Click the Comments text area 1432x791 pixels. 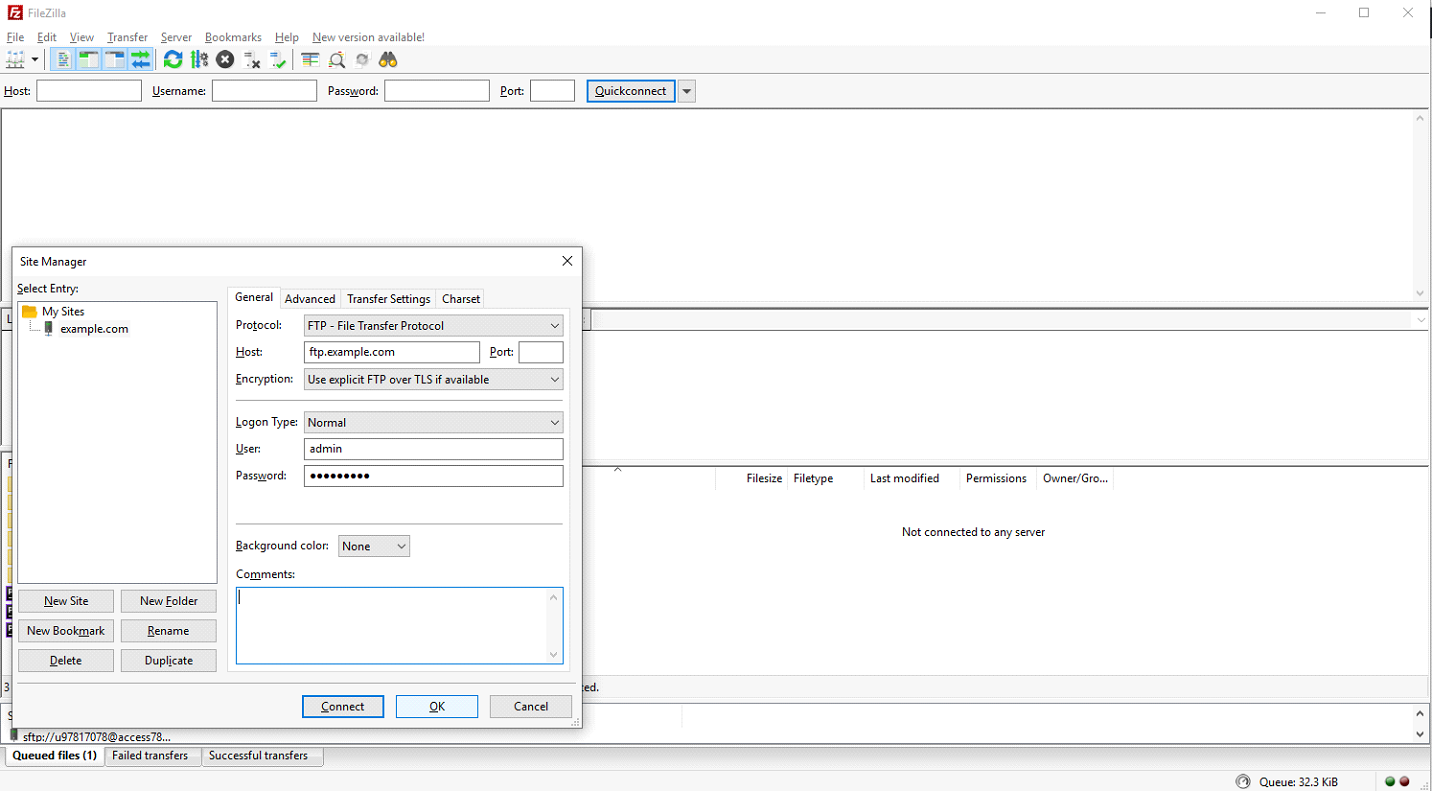point(399,625)
